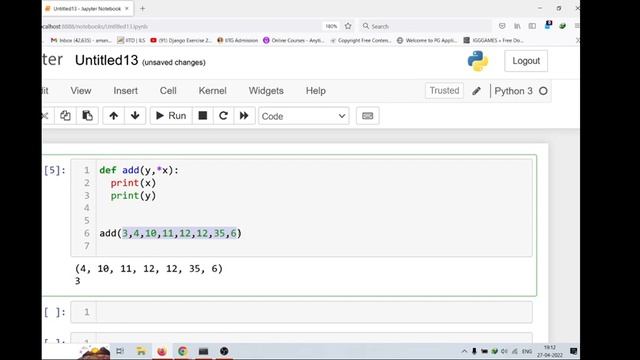Viewport: 640px width, 360px height.
Task: Click the code line 'print(y)'
Action: click(x=133, y=196)
